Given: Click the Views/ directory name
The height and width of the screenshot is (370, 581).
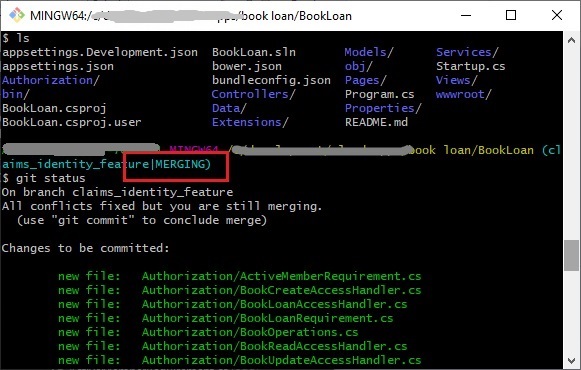Looking at the screenshot, I should pyautogui.click(x=457, y=80).
